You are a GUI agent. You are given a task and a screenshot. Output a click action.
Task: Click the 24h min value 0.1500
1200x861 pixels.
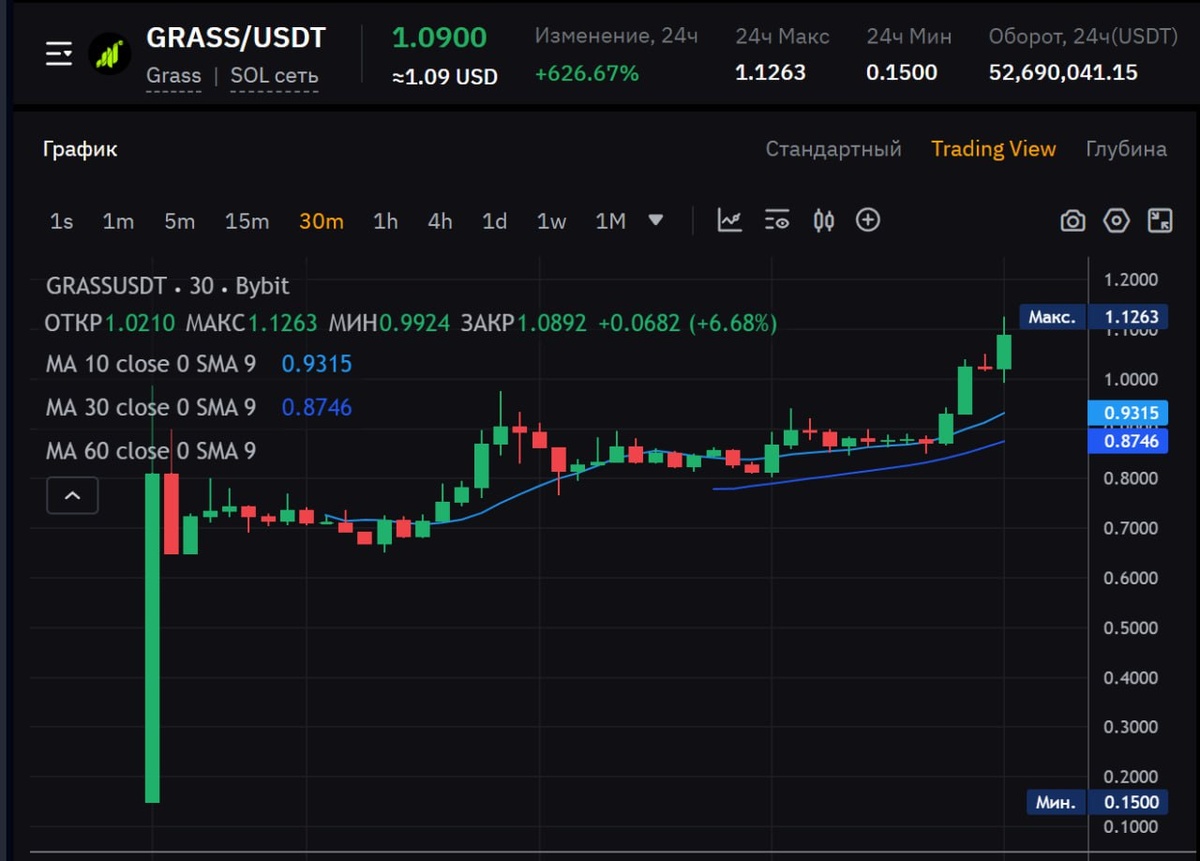point(902,73)
